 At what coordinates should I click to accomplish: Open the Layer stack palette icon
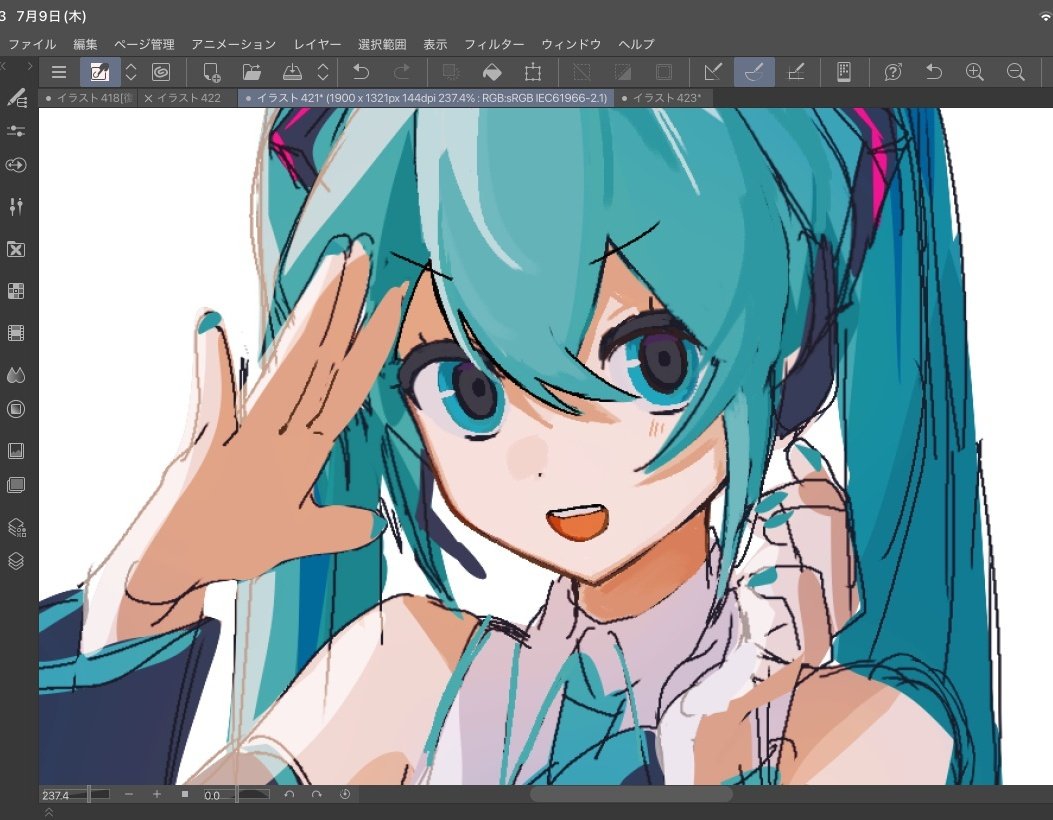(16, 561)
